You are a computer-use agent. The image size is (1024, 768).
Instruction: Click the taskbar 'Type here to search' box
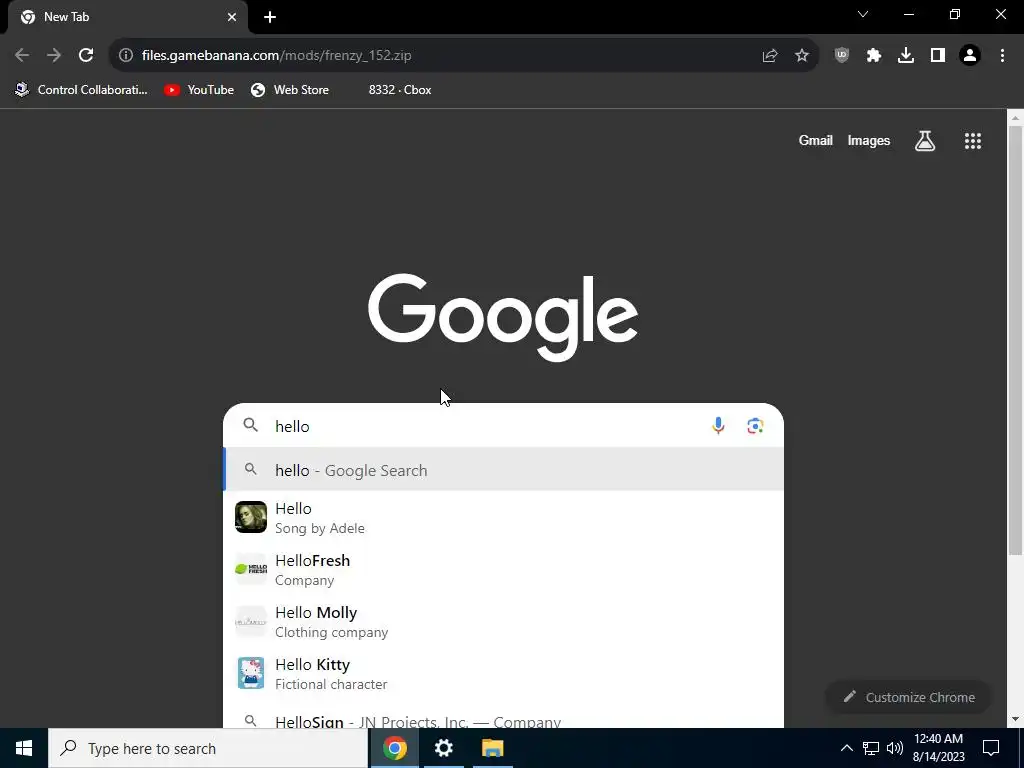click(x=208, y=748)
